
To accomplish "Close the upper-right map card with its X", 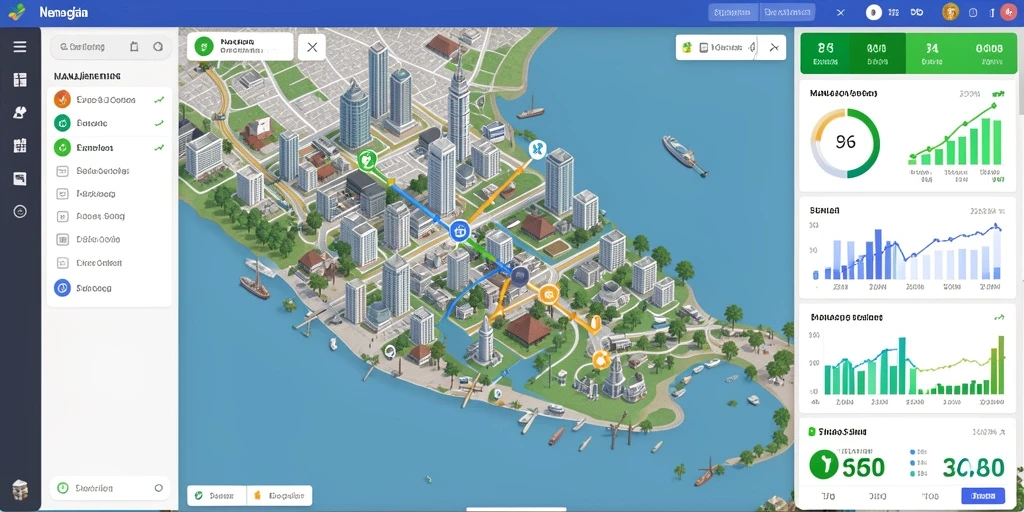I will [x=774, y=47].
